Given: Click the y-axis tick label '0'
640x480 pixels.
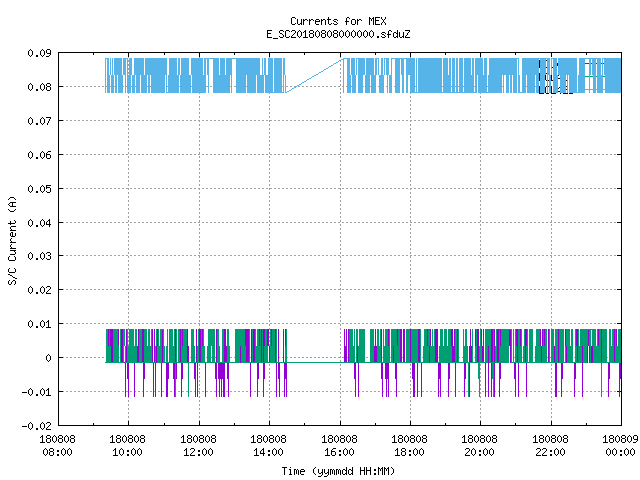Looking at the screenshot, I should click(49, 358).
